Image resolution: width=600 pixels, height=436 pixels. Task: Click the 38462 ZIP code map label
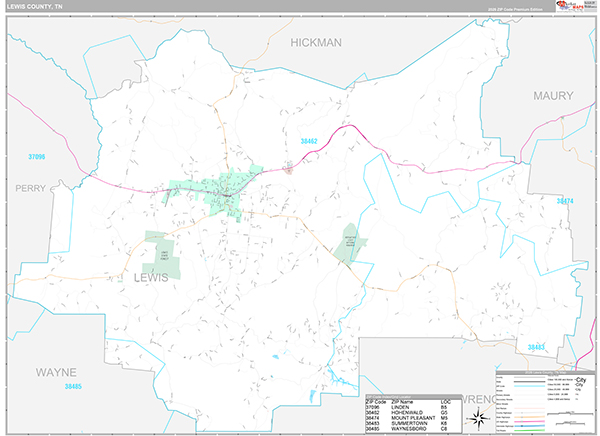point(309,141)
